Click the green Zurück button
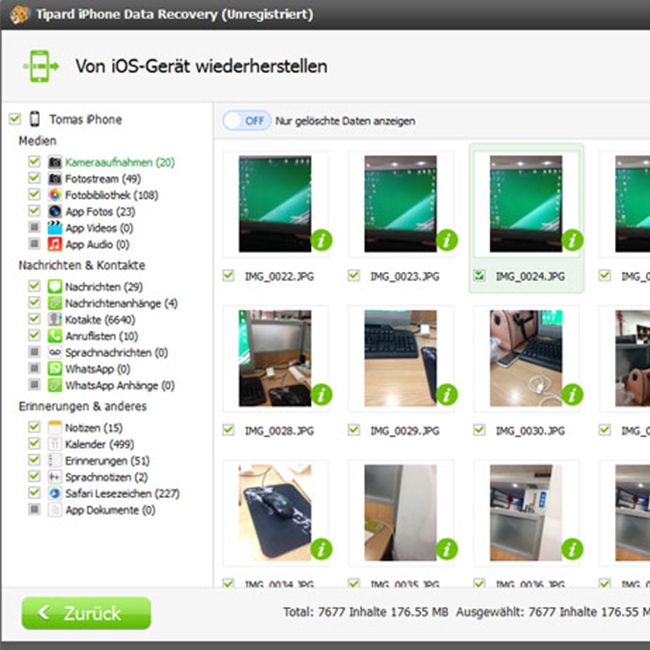 click(x=86, y=613)
